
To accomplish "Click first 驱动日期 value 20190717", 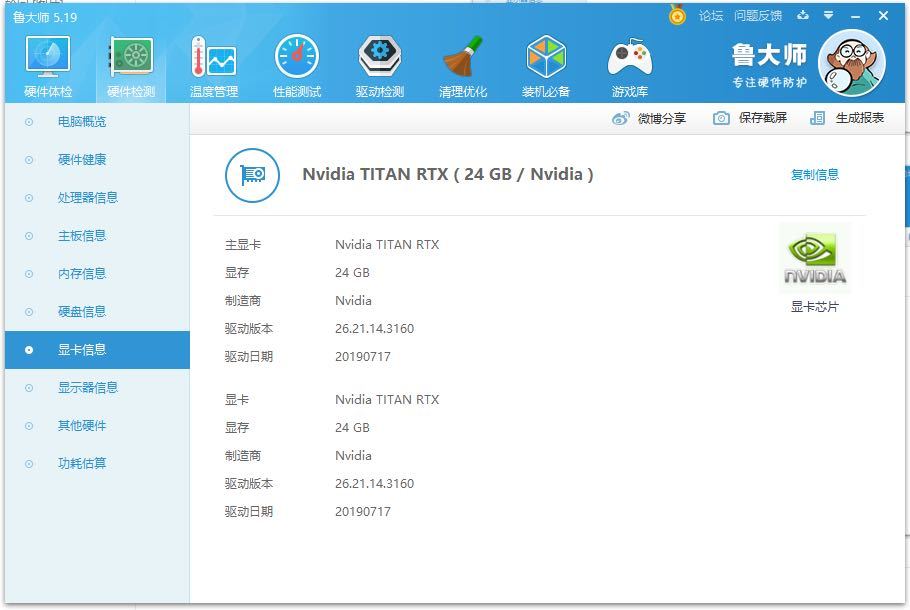I will click(x=363, y=357).
